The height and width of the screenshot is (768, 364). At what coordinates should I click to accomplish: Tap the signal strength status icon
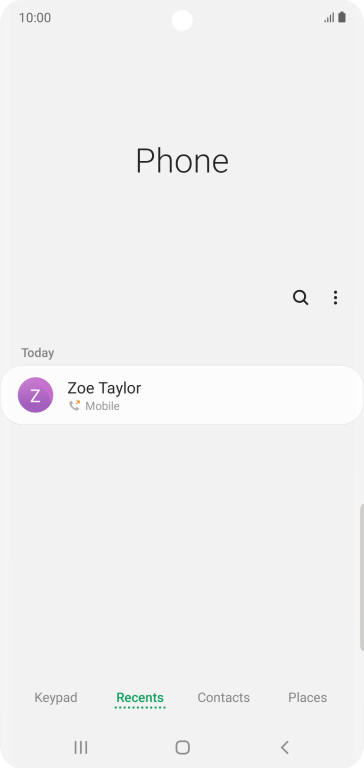pos(329,18)
